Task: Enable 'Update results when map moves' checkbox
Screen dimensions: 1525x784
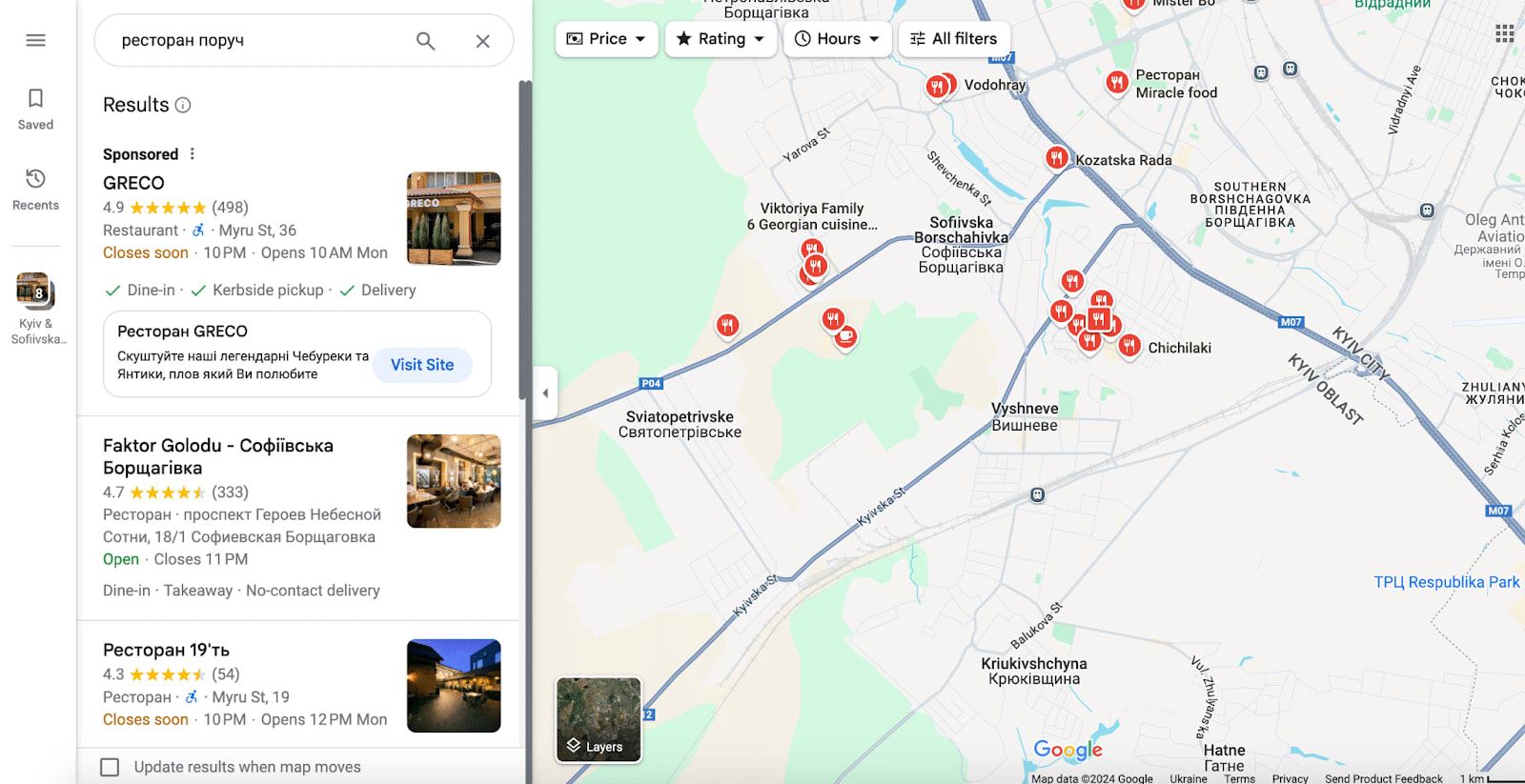Action: [111, 767]
